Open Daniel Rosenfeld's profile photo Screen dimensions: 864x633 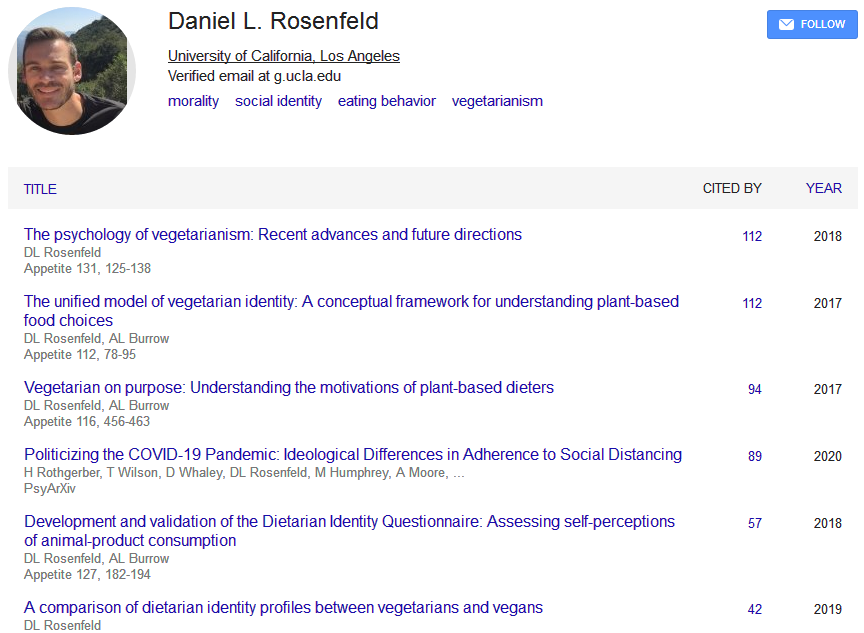(x=72, y=71)
